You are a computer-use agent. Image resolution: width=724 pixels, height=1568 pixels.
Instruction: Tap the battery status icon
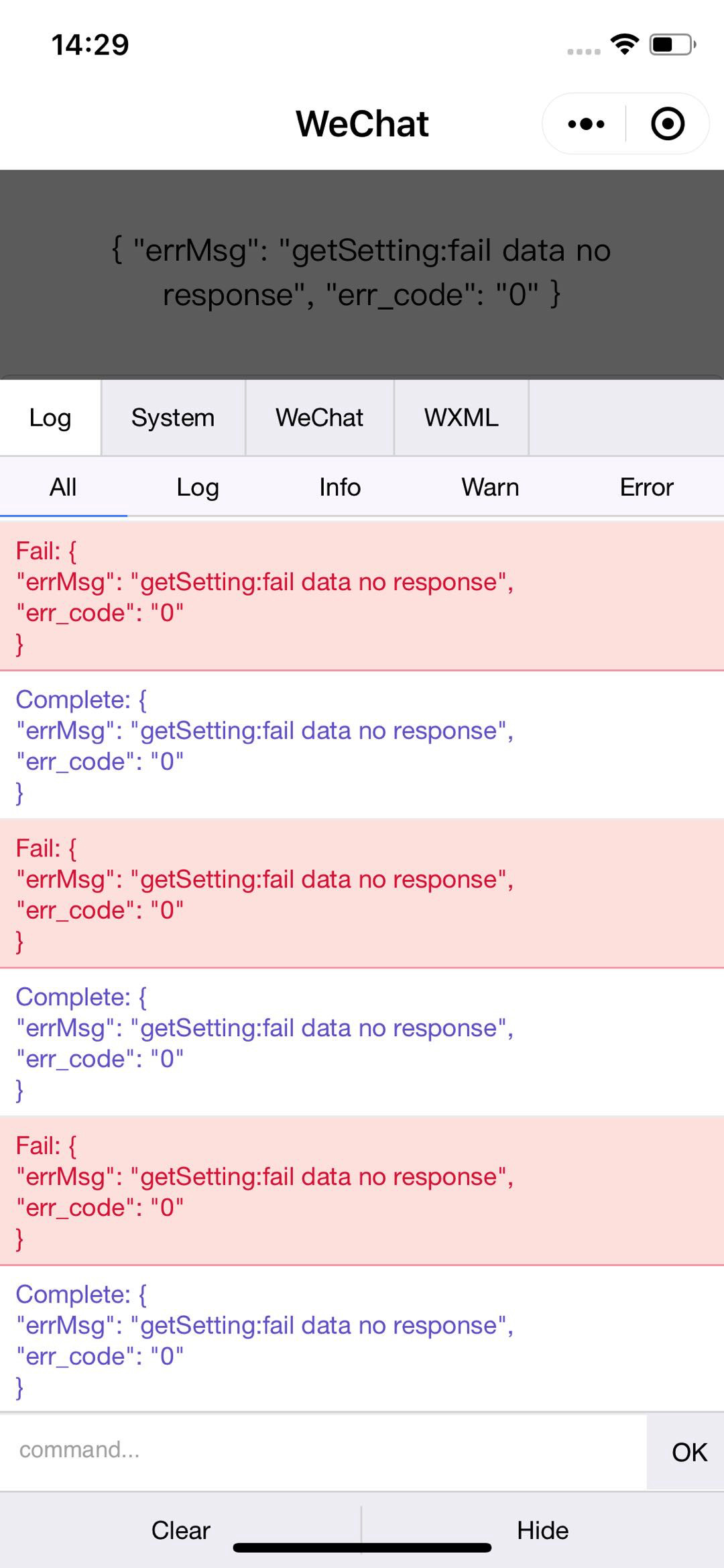tap(672, 45)
